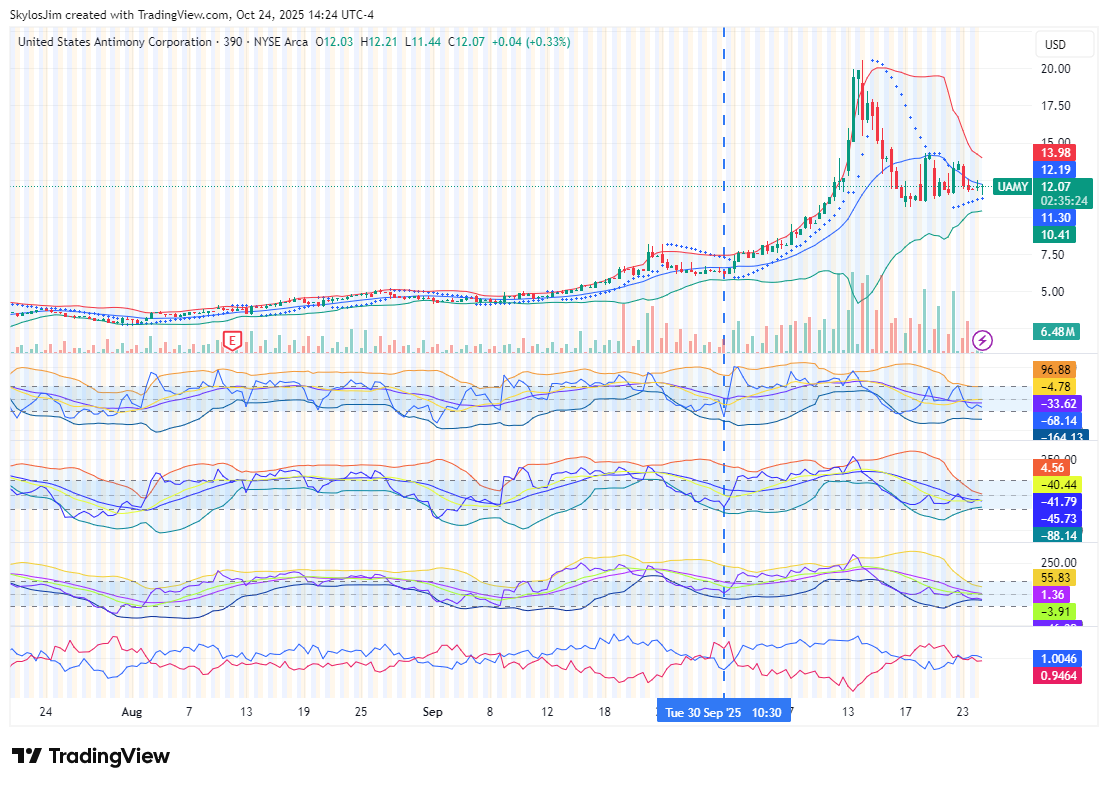Screen dimensions: 1108x786
Task: Click the blue 12.19 price label
Action: click(1055, 170)
